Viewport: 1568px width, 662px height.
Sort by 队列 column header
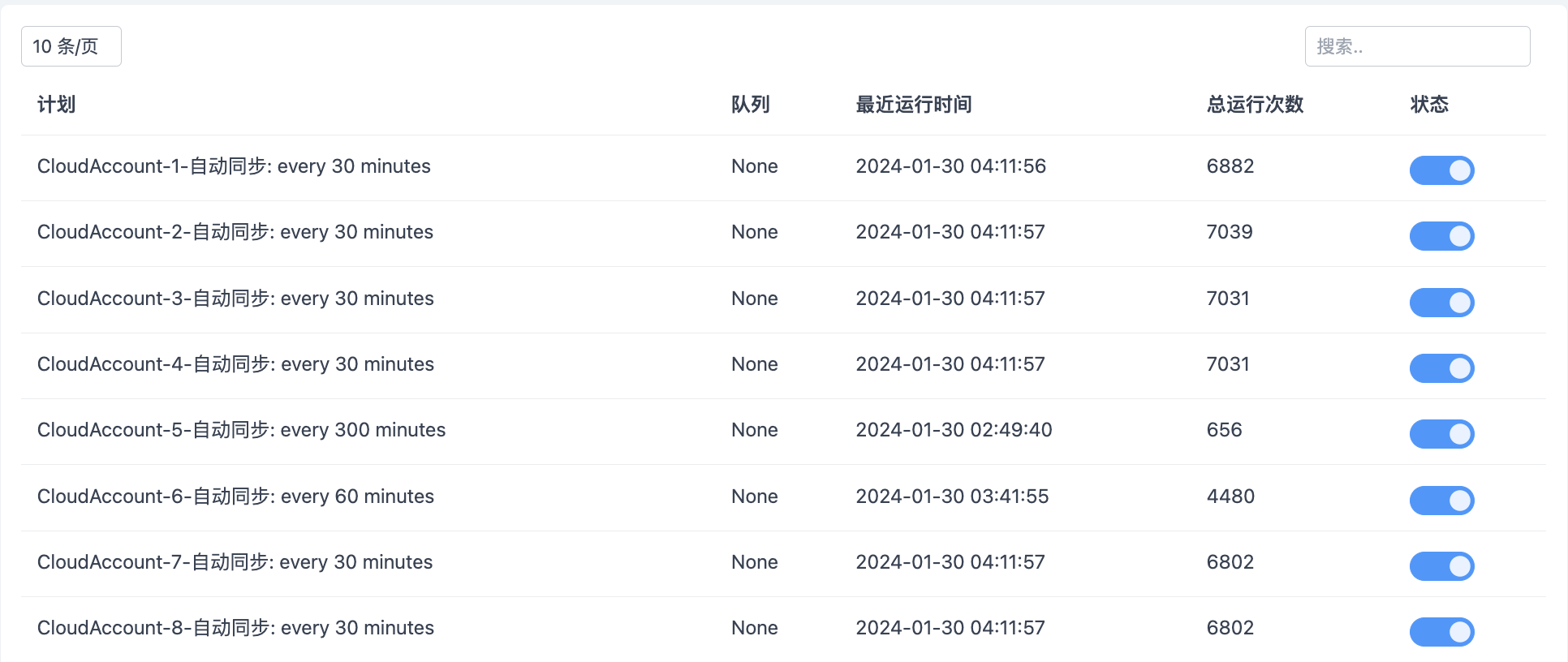(x=750, y=105)
